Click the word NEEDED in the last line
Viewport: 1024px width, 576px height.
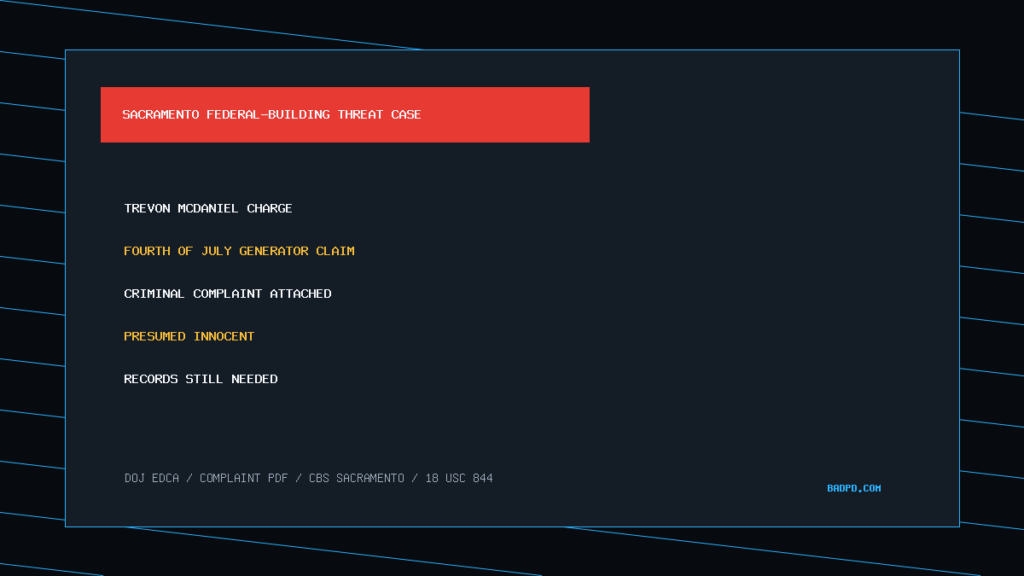[x=254, y=379]
